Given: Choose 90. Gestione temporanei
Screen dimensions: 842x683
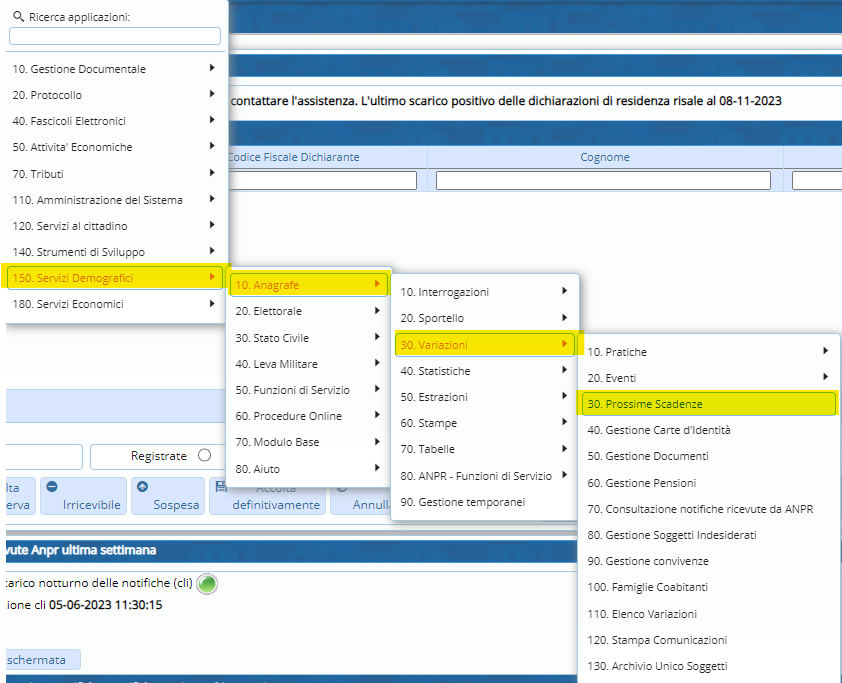Looking at the screenshot, I should pyautogui.click(x=485, y=502).
